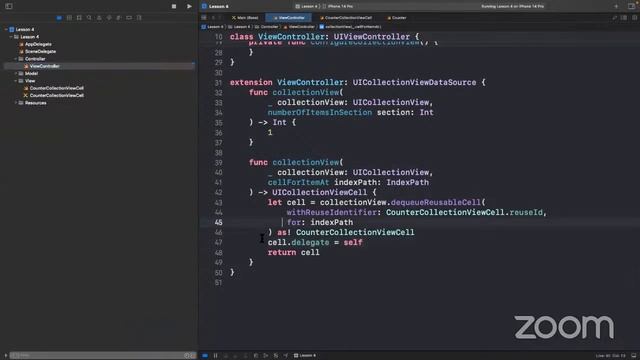Open the Project navigator tab
Image resolution: width=640 pixels, height=360 pixels.
pyautogui.click(x=59, y=18)
